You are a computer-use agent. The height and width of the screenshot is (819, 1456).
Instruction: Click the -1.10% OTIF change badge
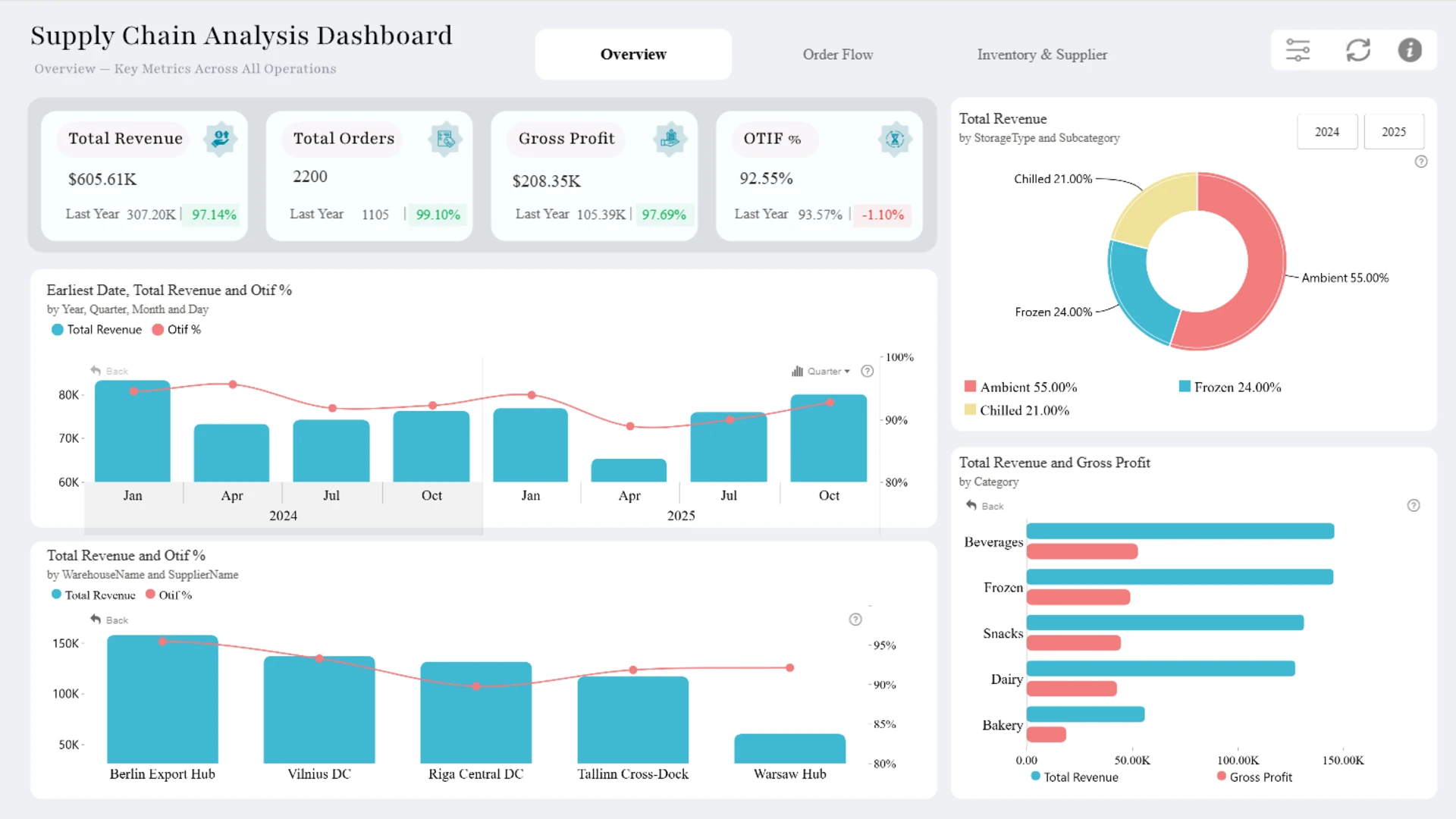click(x=883, y=215)
